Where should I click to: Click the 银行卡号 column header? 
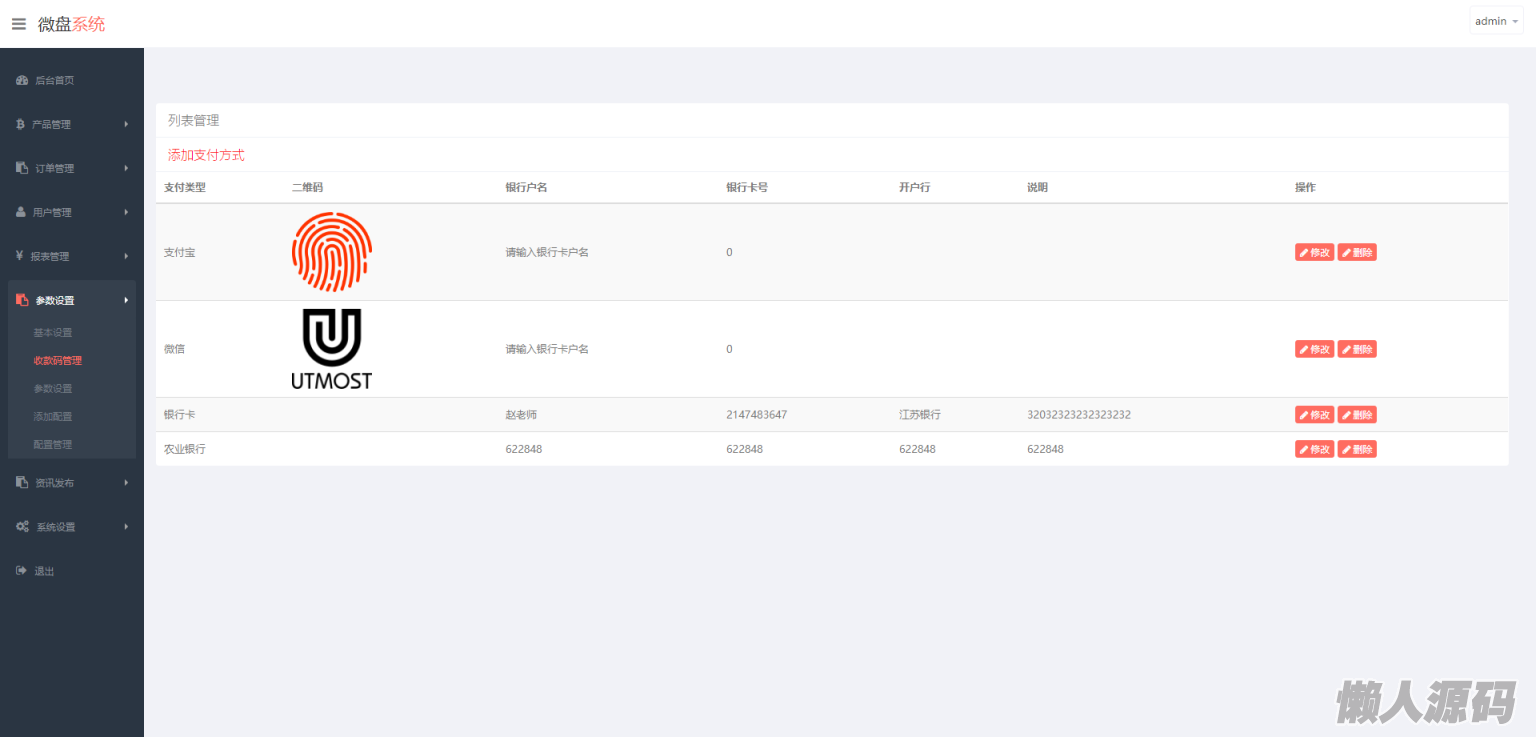pos(747,187)
